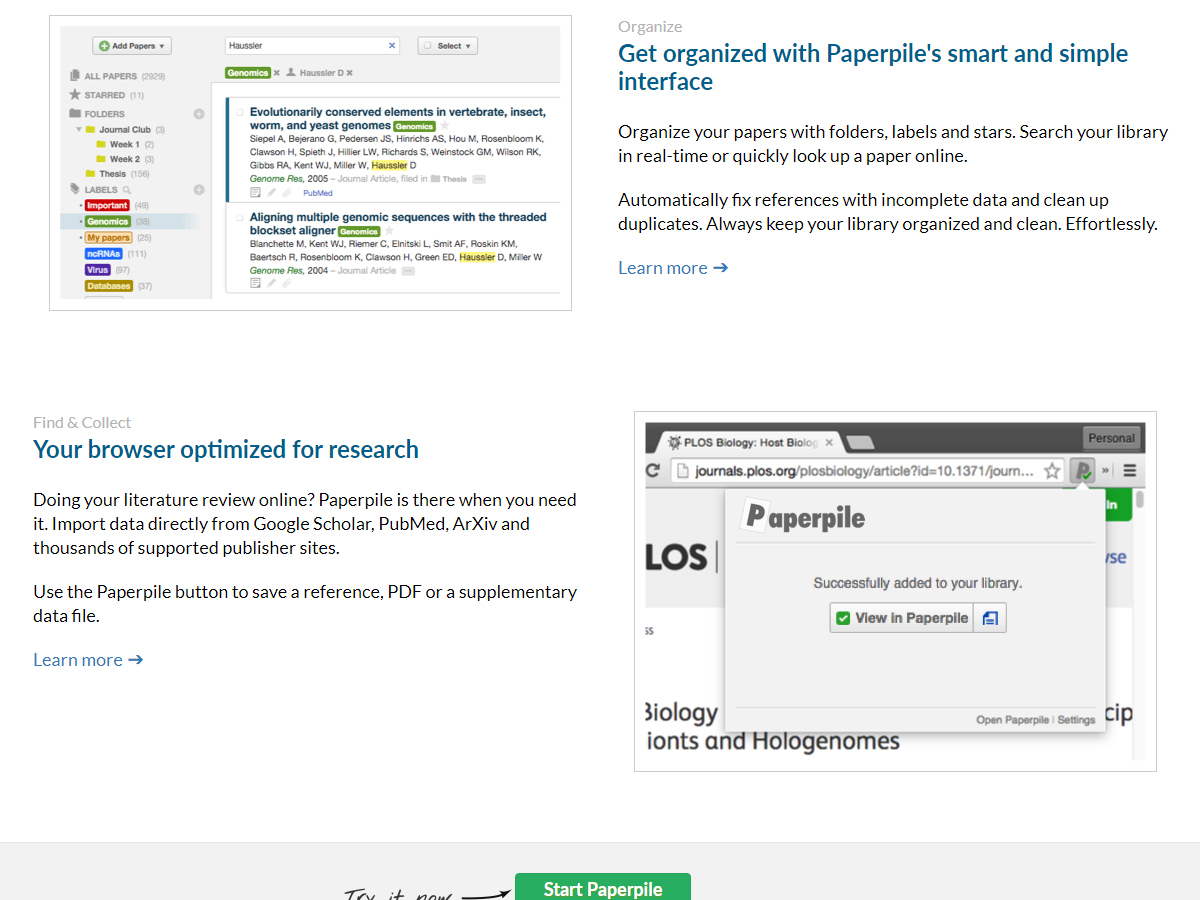The height and width of the screenshot is (900, 1200).
Task: Open the Add Papers dropdown
Action: (132, 46)
